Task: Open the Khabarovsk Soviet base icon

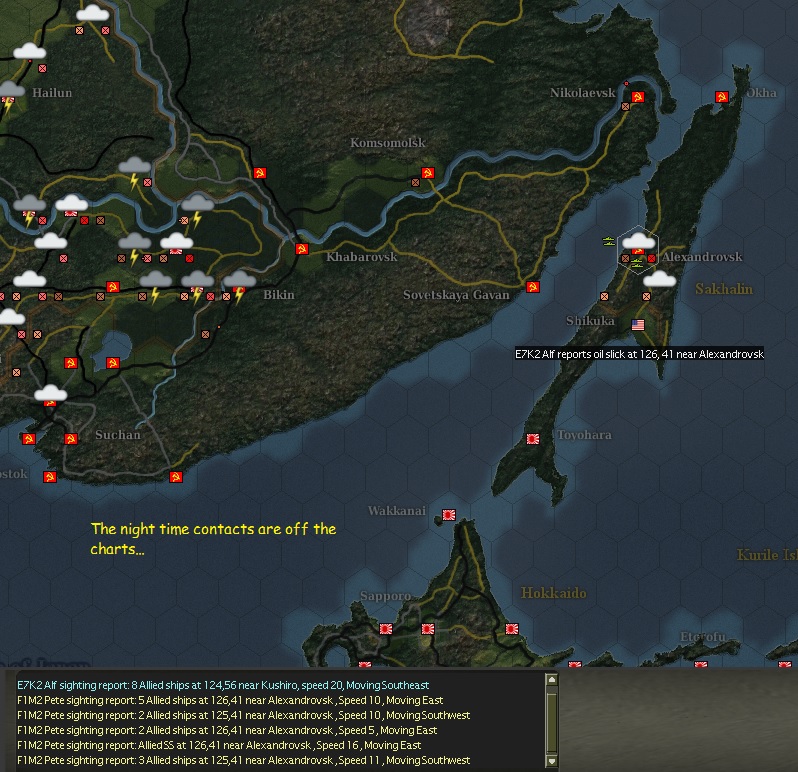Action: 302,249
